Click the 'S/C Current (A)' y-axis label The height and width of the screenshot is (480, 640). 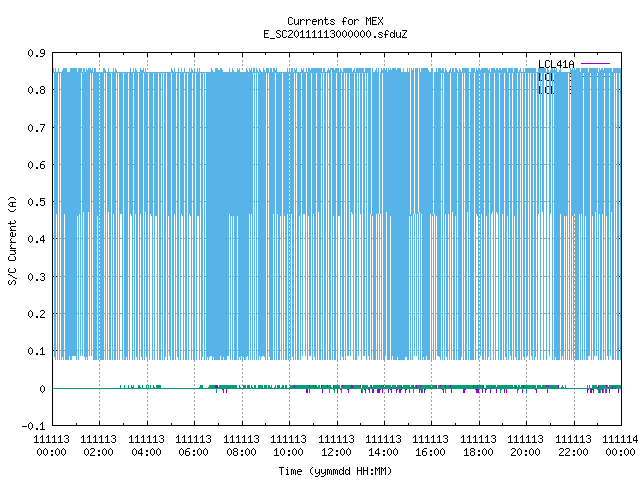point(12,240)
